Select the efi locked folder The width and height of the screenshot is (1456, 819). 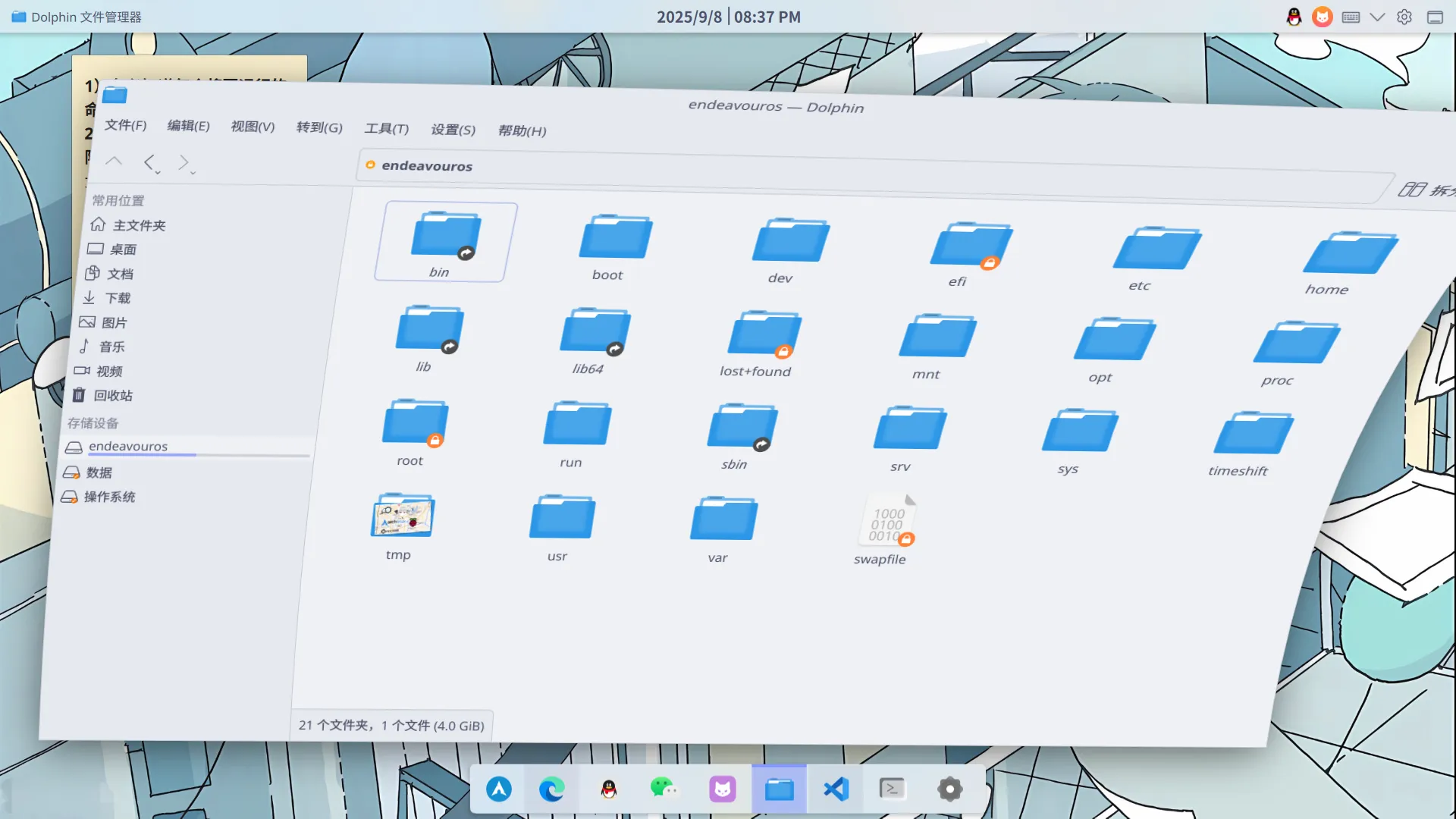[x=971, y=246]
